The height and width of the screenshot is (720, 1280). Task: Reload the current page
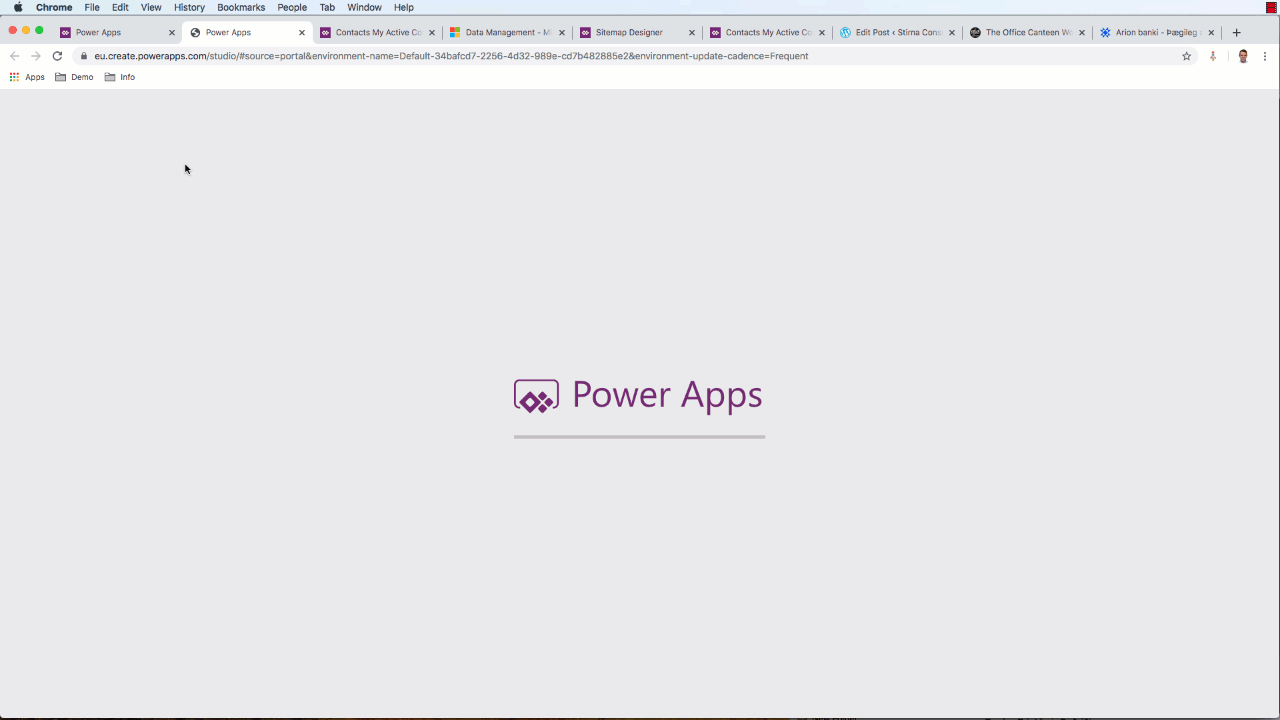(x=57, y=56)
